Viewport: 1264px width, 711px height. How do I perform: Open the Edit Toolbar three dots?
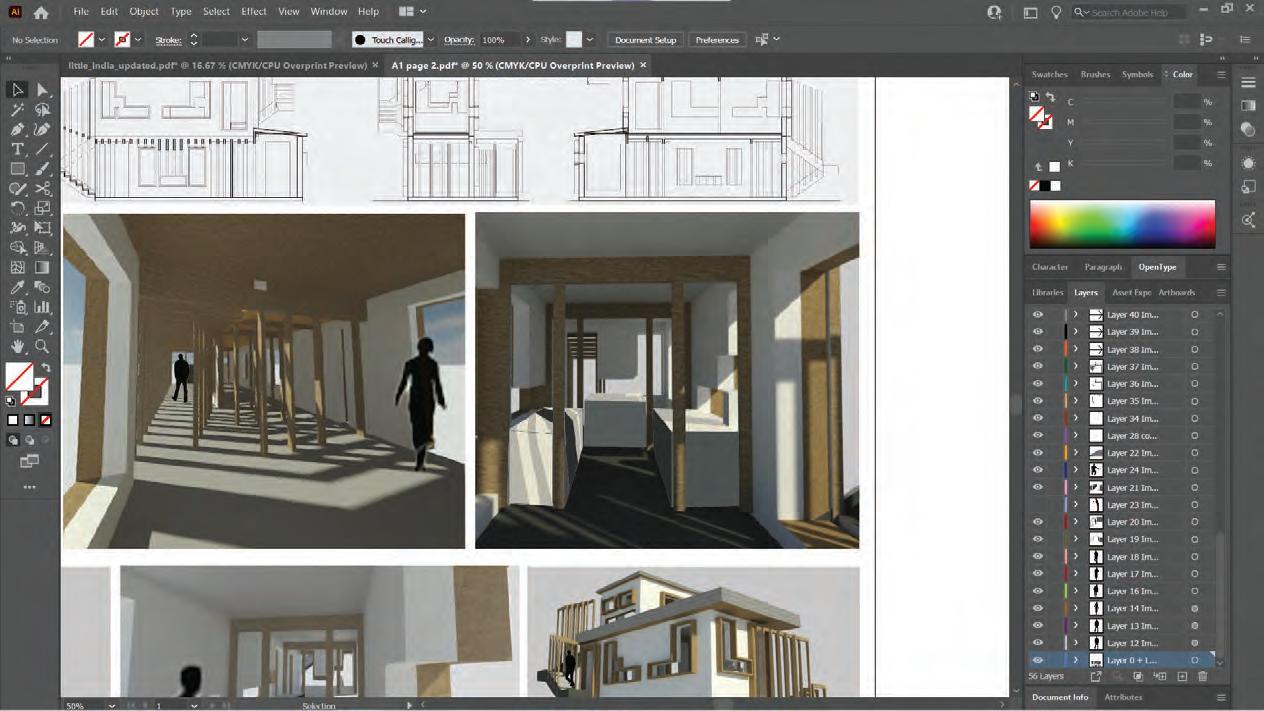29,487
